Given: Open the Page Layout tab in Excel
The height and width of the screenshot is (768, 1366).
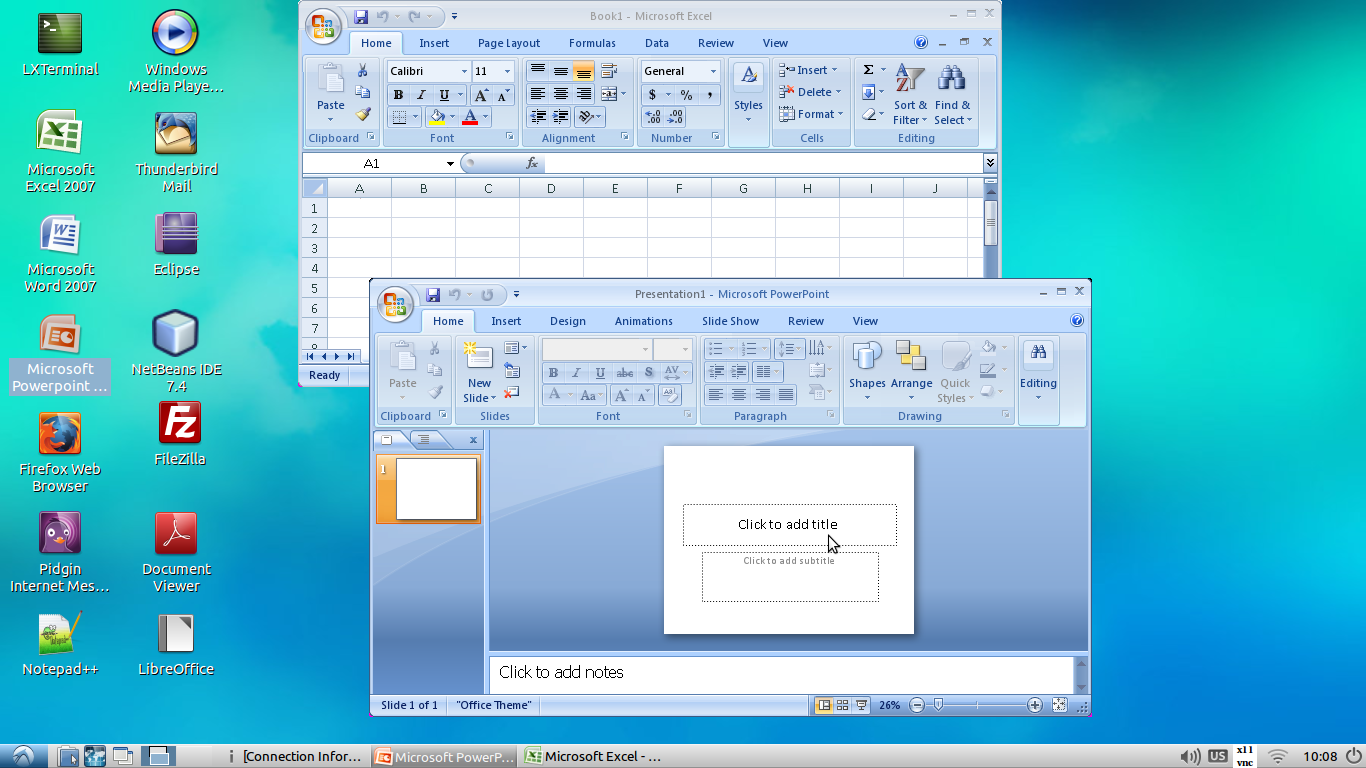Looking at the screenshot, I should (509, 43).
